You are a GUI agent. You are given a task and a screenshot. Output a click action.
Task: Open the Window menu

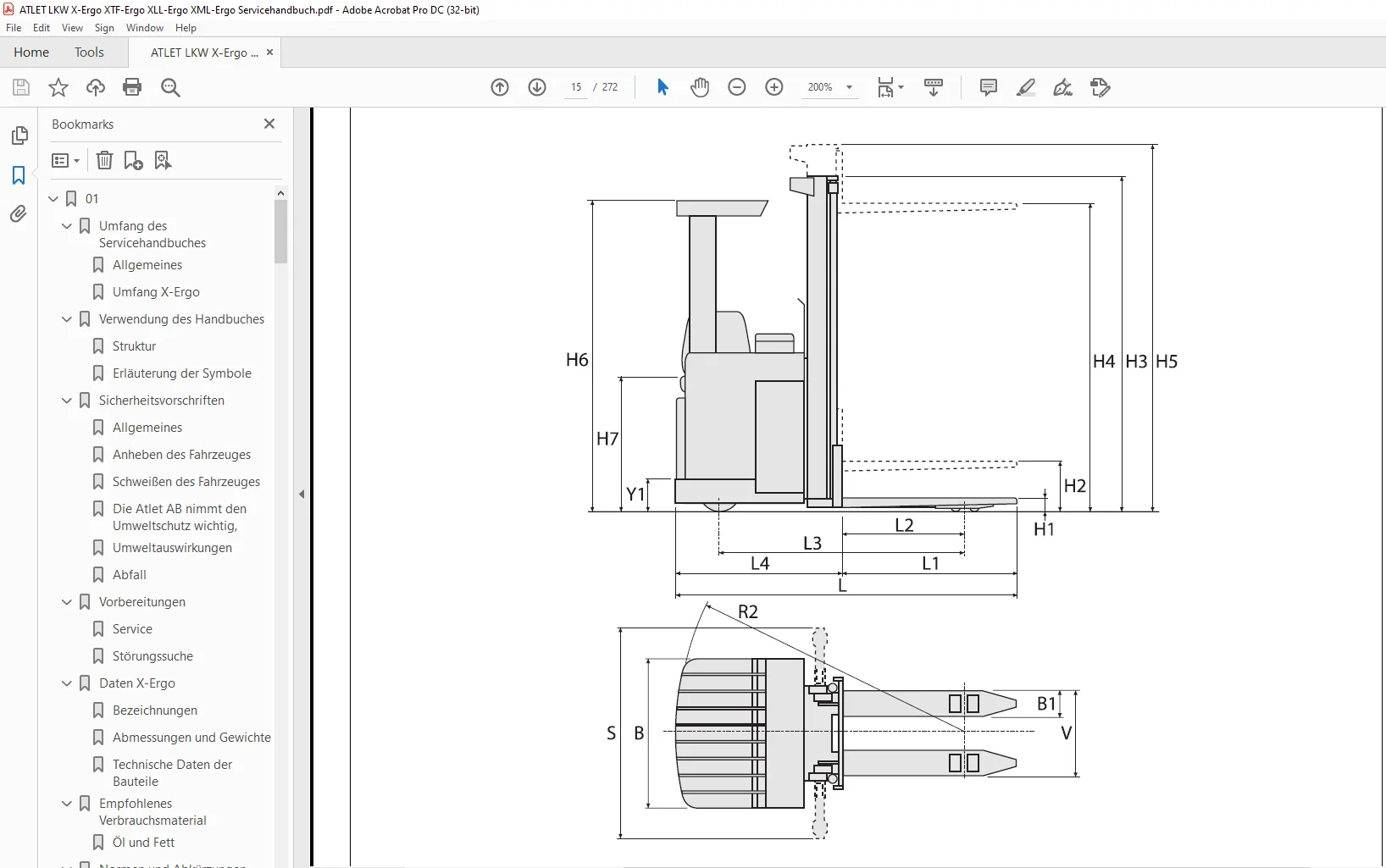(x=145, y=28)
